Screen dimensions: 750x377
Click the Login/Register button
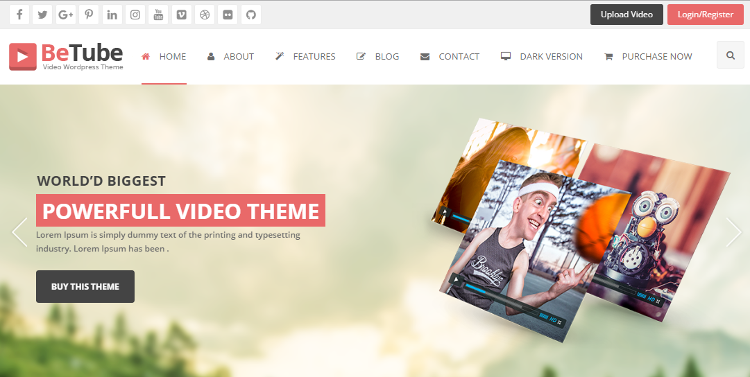click(706, 15)
